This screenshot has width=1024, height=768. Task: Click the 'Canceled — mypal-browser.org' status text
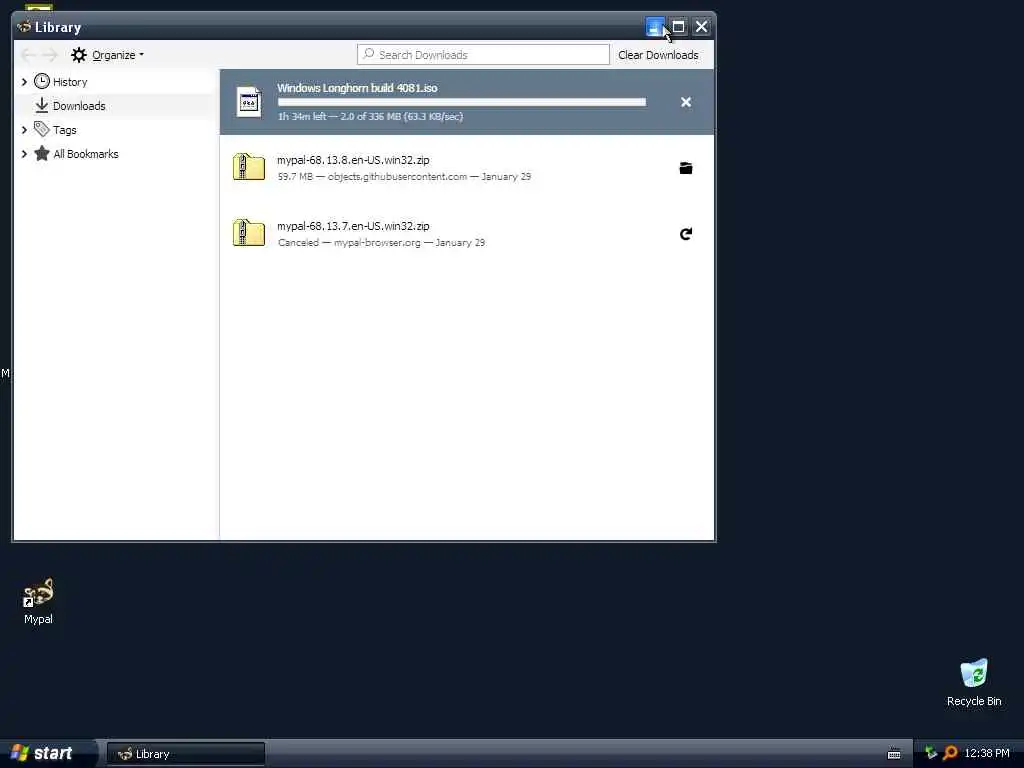(349, 242)
